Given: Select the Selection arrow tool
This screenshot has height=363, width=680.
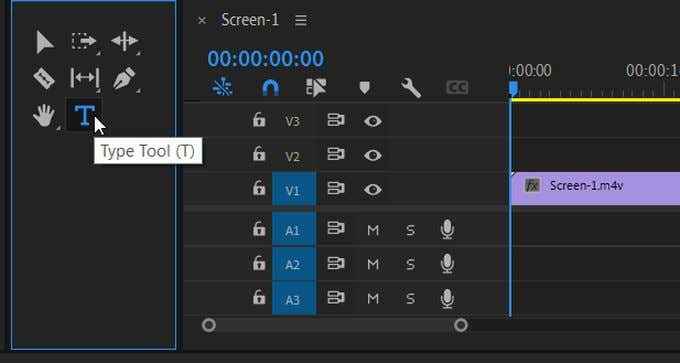Looking at the screenshot, I should tap(45, 42).
